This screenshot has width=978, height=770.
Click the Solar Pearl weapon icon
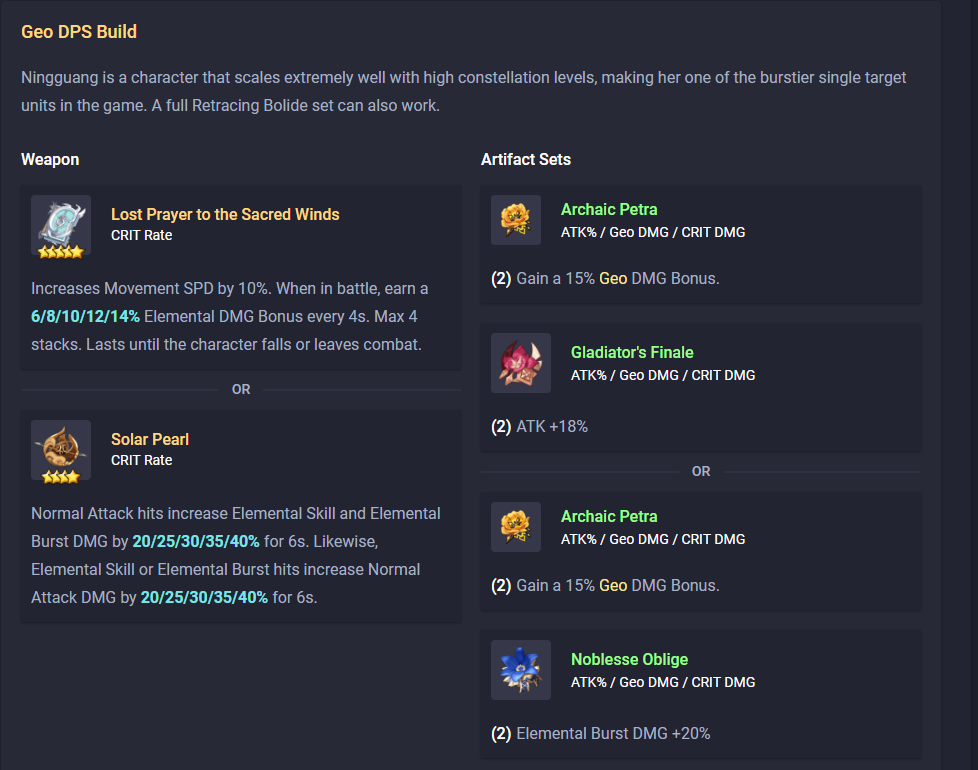[61, 450]
